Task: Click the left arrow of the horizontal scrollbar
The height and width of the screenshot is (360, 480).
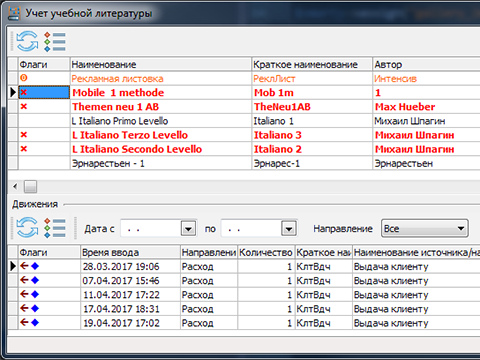Action: click(15, 186)
